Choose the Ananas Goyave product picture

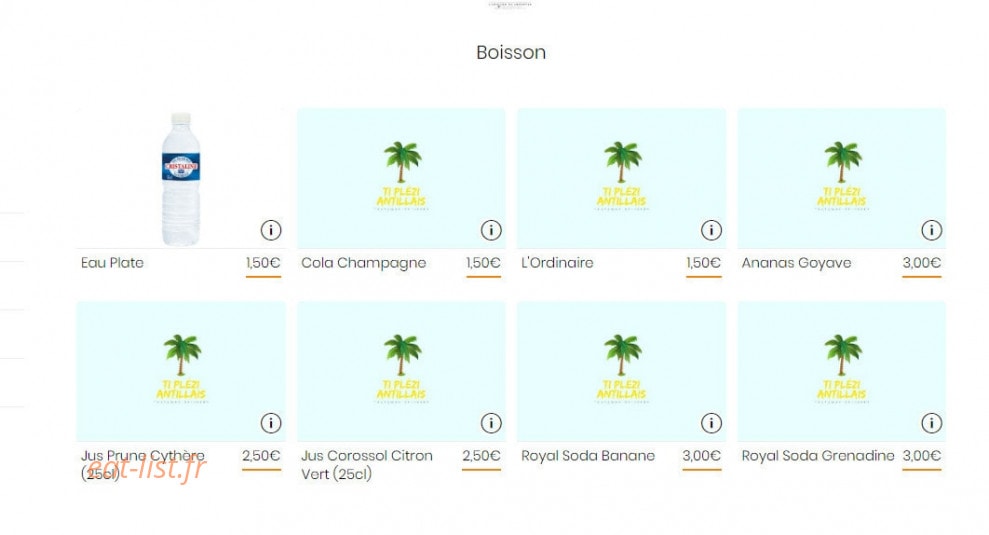coord(841,179)
